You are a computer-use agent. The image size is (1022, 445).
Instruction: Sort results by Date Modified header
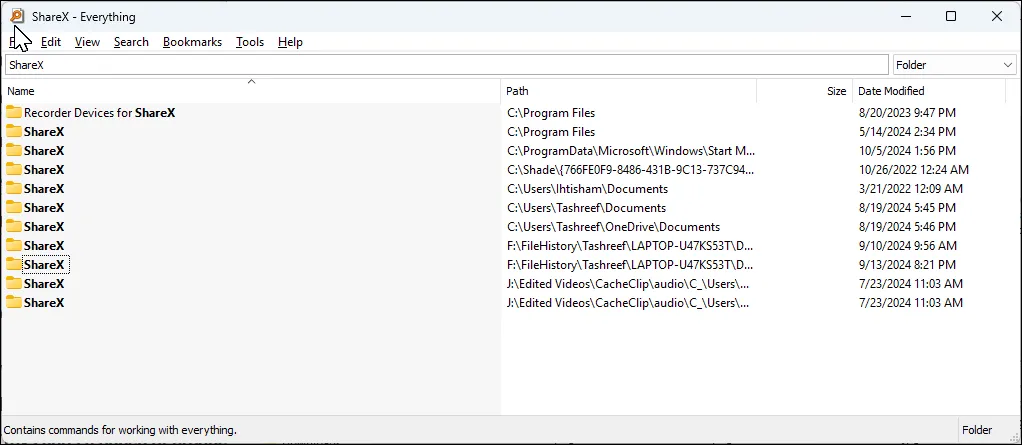(x=929, y=91)
